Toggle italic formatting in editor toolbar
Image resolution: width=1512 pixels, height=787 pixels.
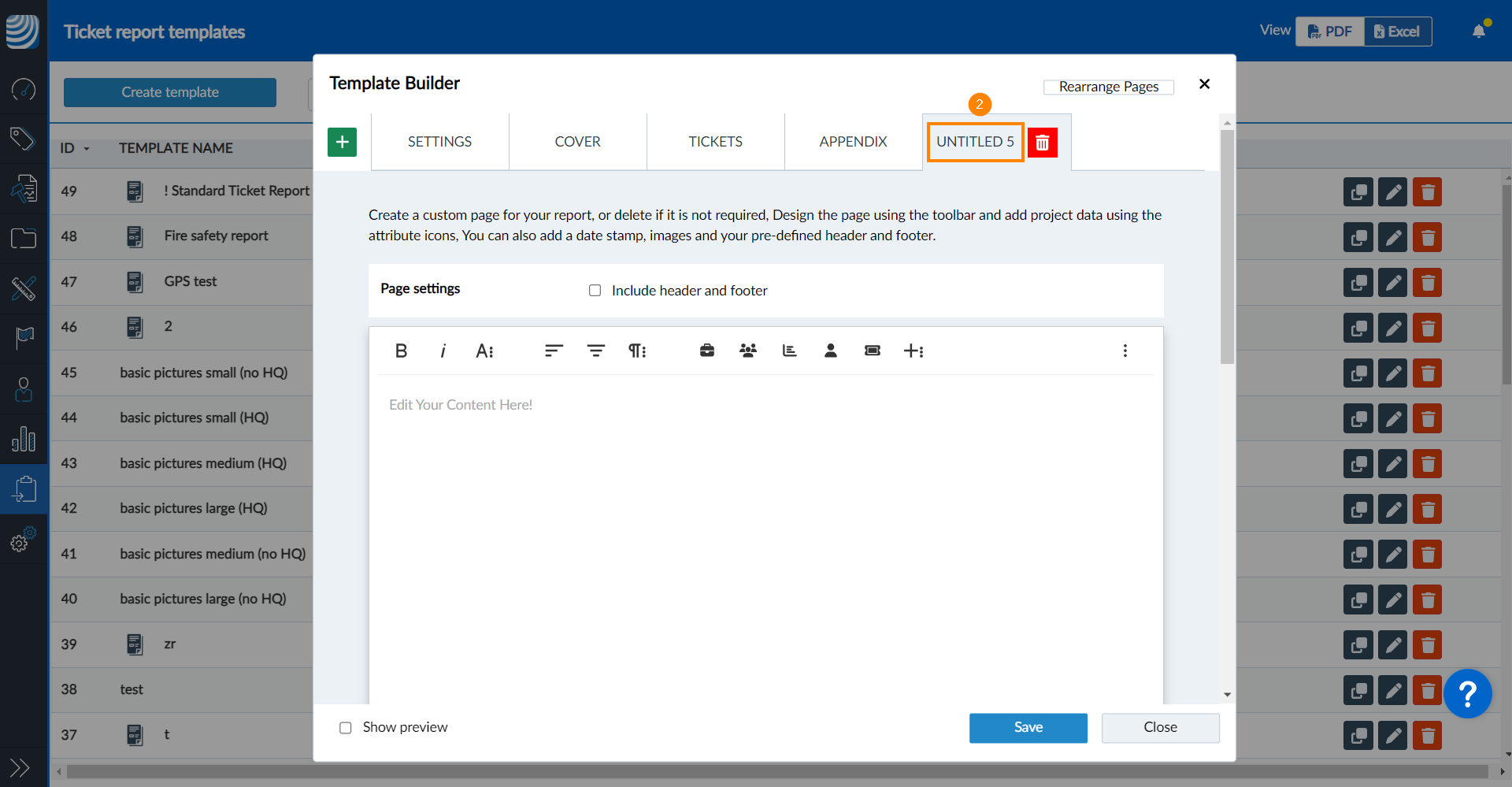pos(443,351)
